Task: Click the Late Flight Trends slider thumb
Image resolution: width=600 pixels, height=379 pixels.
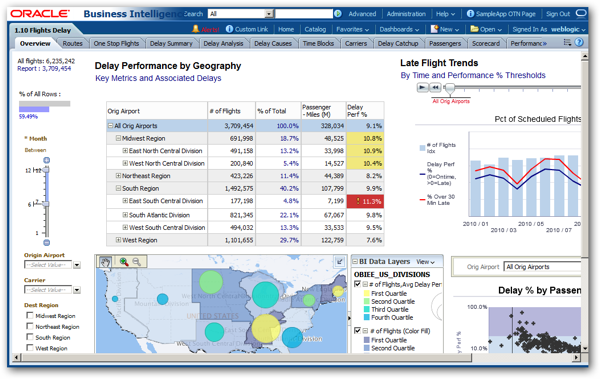Action: 450,89
